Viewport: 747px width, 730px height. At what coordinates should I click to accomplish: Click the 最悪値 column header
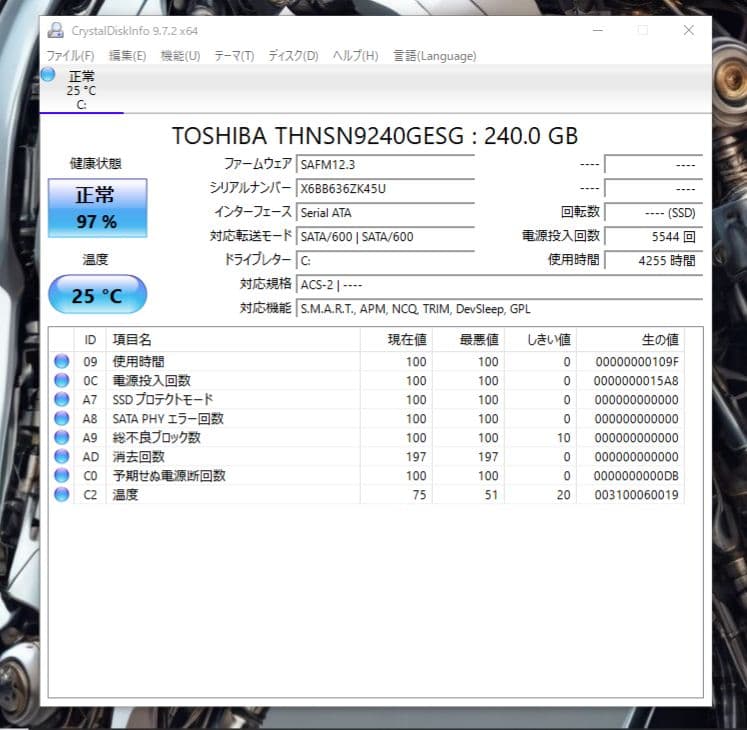click(468, 340)
